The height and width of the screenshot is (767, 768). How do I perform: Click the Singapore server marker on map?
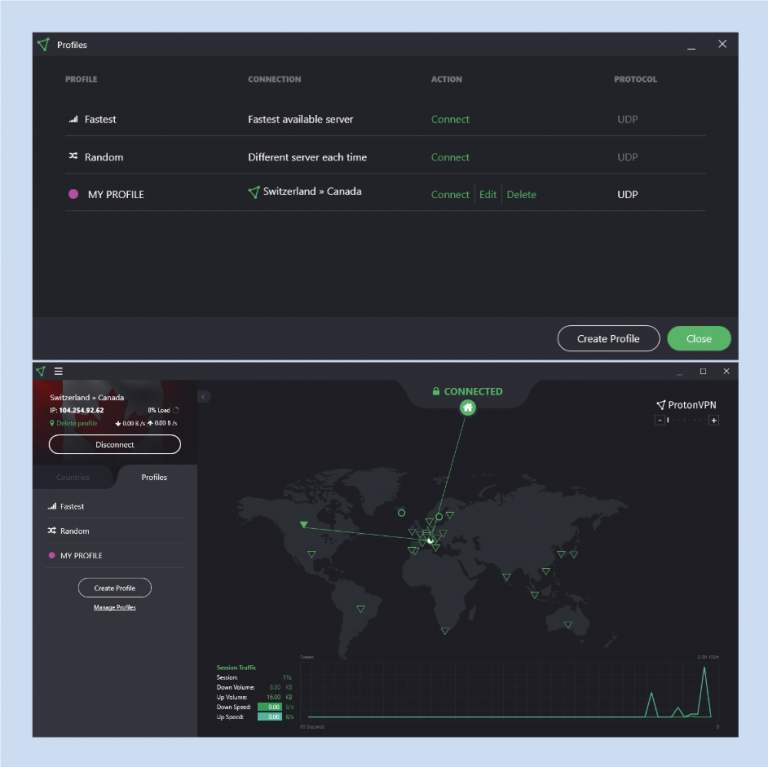tap(535, 595)
